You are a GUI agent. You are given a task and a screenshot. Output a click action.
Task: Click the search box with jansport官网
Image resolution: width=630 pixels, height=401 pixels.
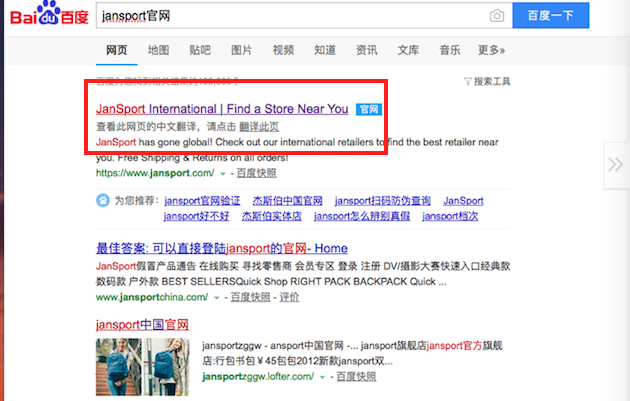tap(293, 15)
